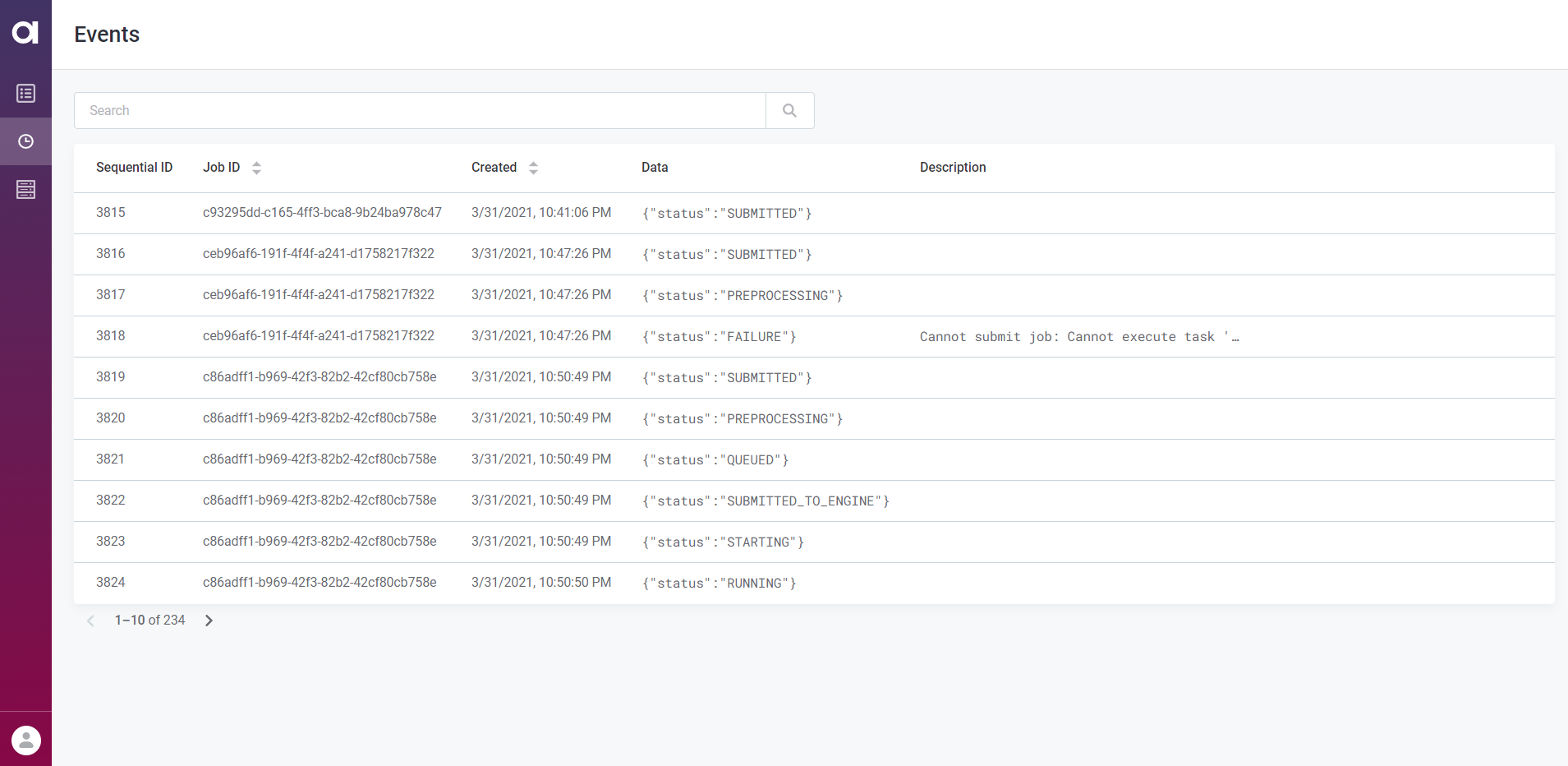Select the FAILURE status data cell
The height and width of the screenshot is (766, 1568).
pos(719,337)
